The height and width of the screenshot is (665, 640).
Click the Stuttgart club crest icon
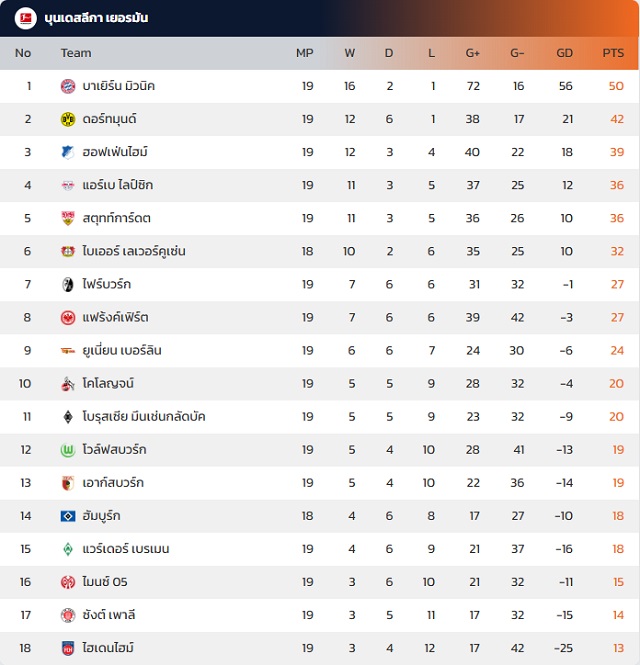click(x=68, y=218)
